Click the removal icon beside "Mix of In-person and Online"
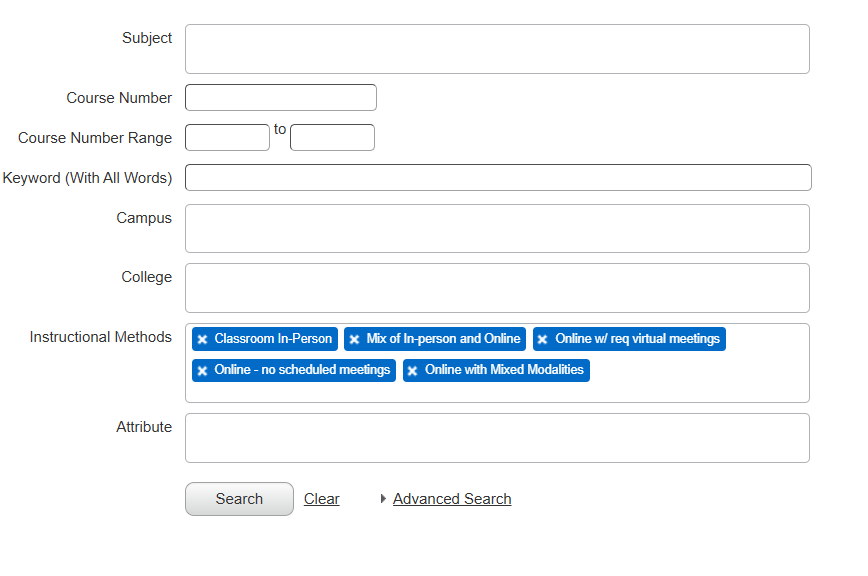 [x=354, y=339]
